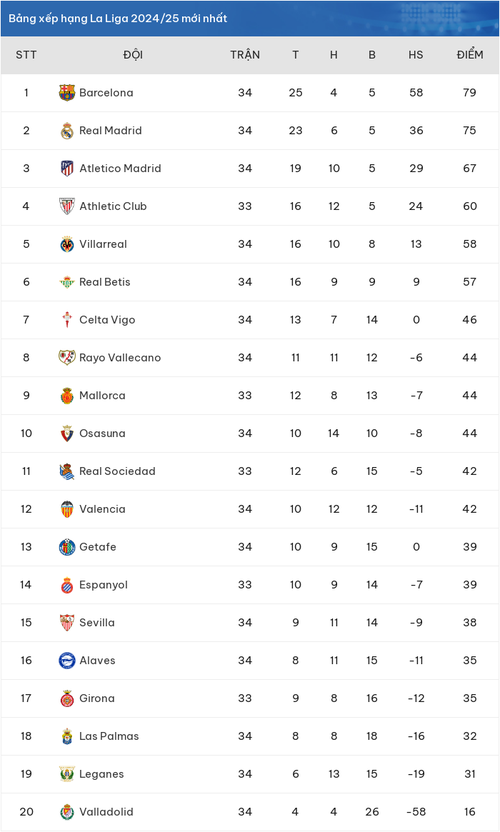Click the Real Betis crest icon

tap(67, 282)
